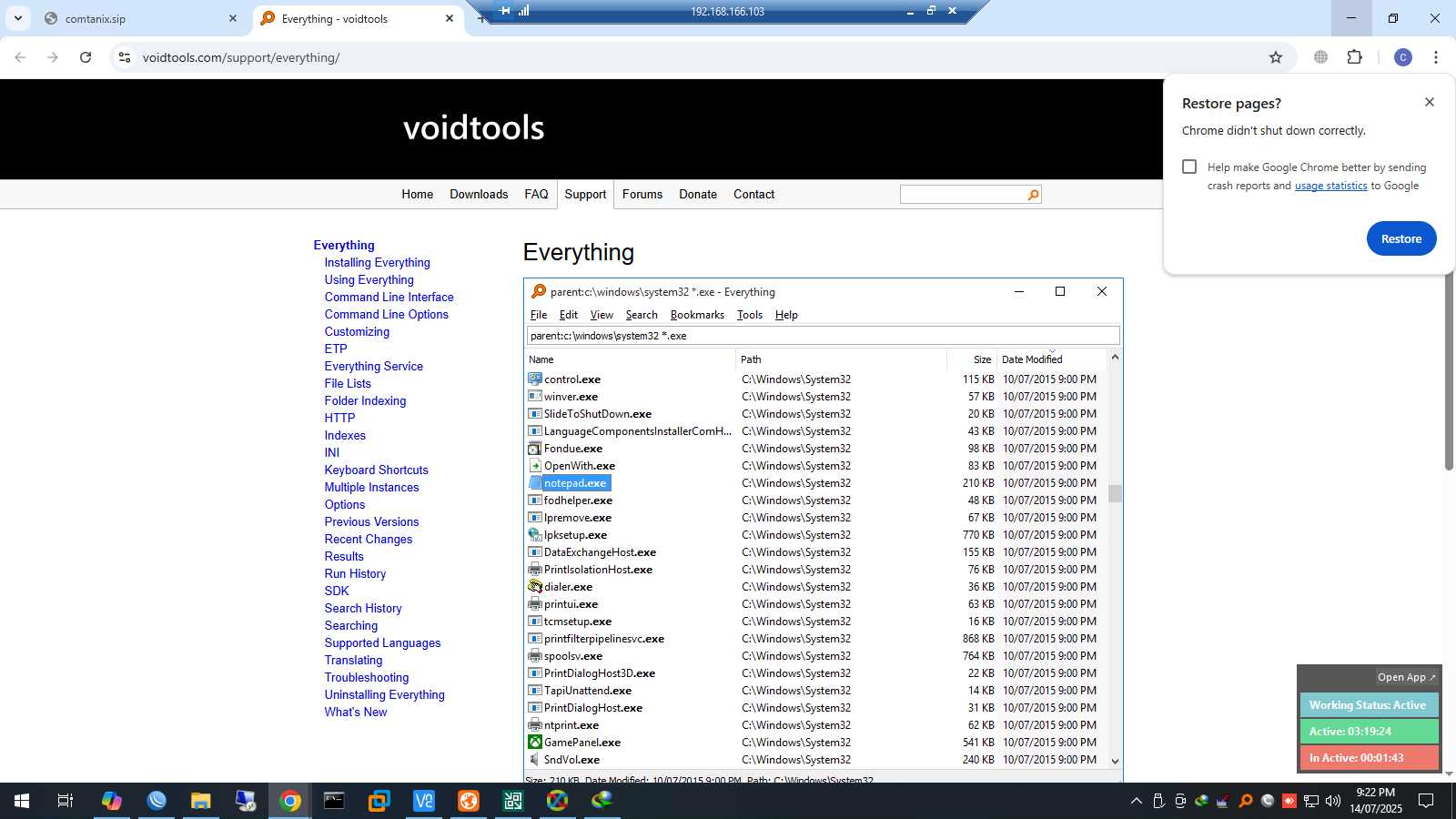Bookmark this page with the star icon
The height and width of the screenshot is (819, 1456).
tap(1276, 57)
